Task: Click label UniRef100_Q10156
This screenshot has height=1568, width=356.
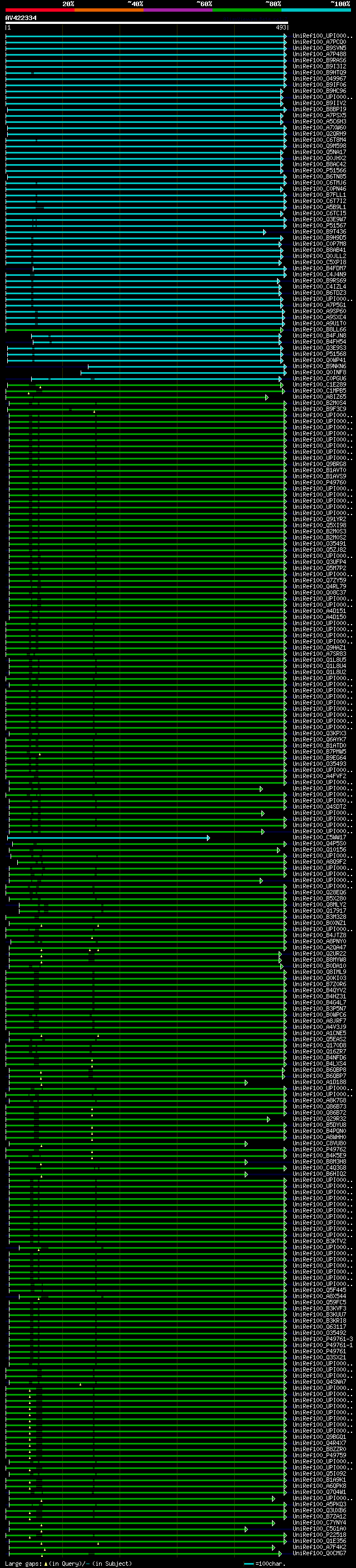Action: 319,849
